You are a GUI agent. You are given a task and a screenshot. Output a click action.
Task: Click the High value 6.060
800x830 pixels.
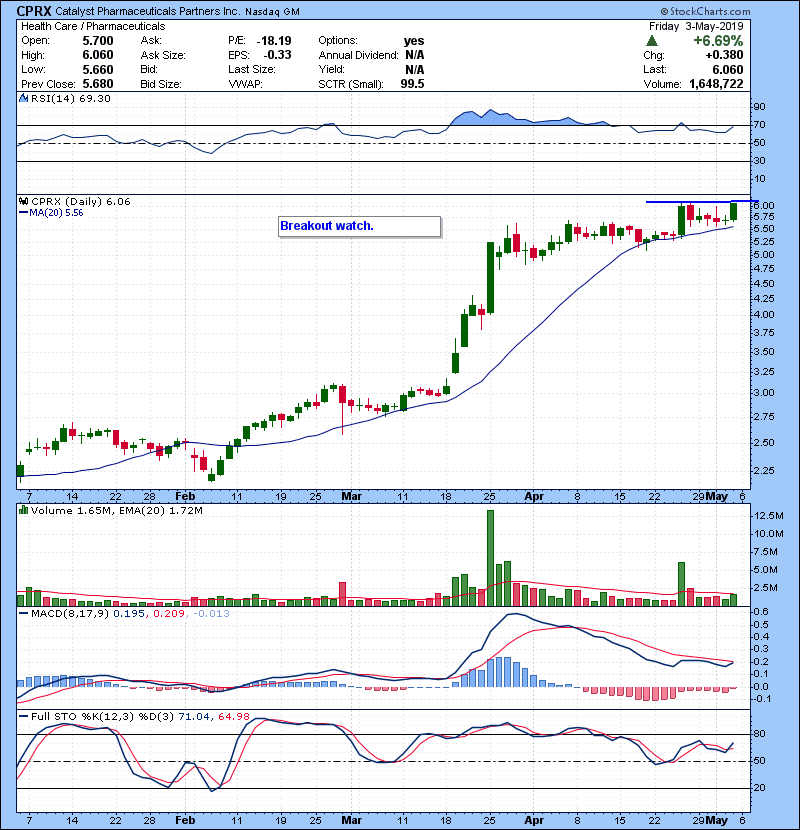[x=98, y=55]
